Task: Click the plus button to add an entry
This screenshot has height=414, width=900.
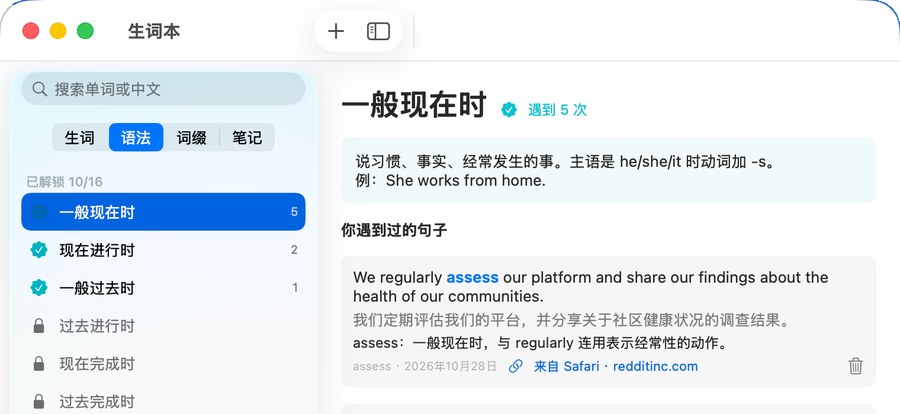Action: point(336,31)
